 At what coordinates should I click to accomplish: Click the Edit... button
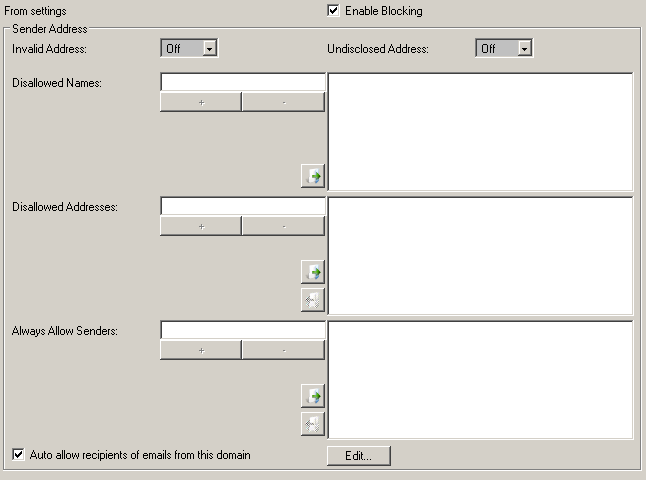click(x=358, y=456)
